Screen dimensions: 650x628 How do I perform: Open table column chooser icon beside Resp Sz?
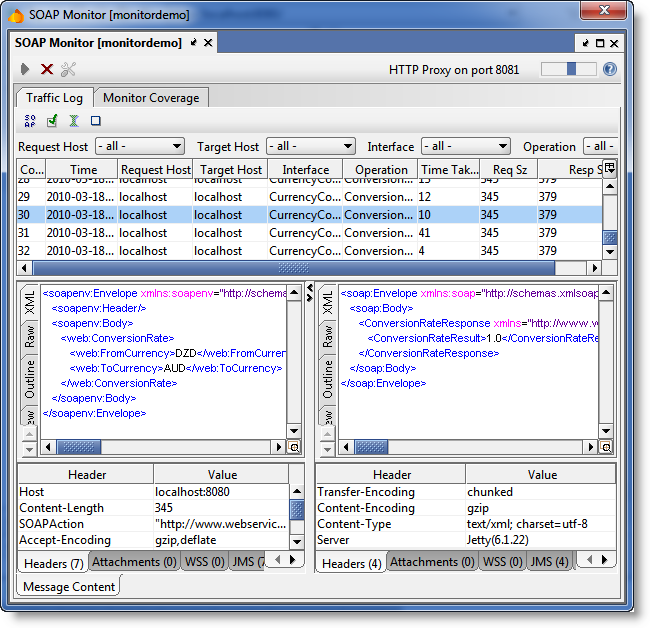[610, 168]
